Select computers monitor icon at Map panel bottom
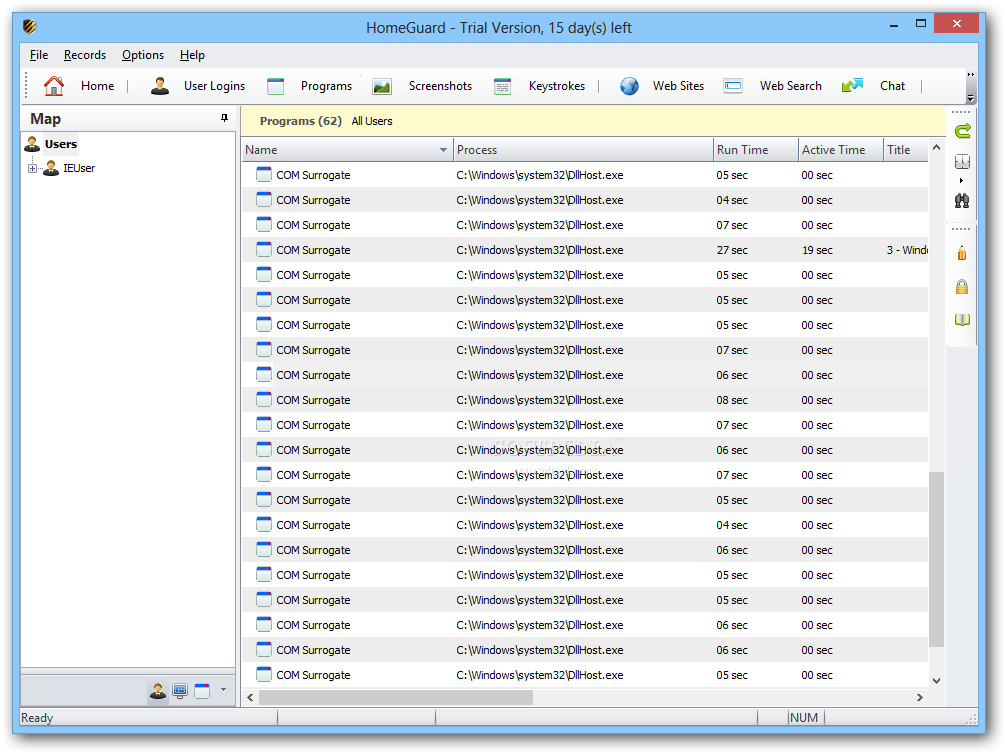 [x=180, y=691]
